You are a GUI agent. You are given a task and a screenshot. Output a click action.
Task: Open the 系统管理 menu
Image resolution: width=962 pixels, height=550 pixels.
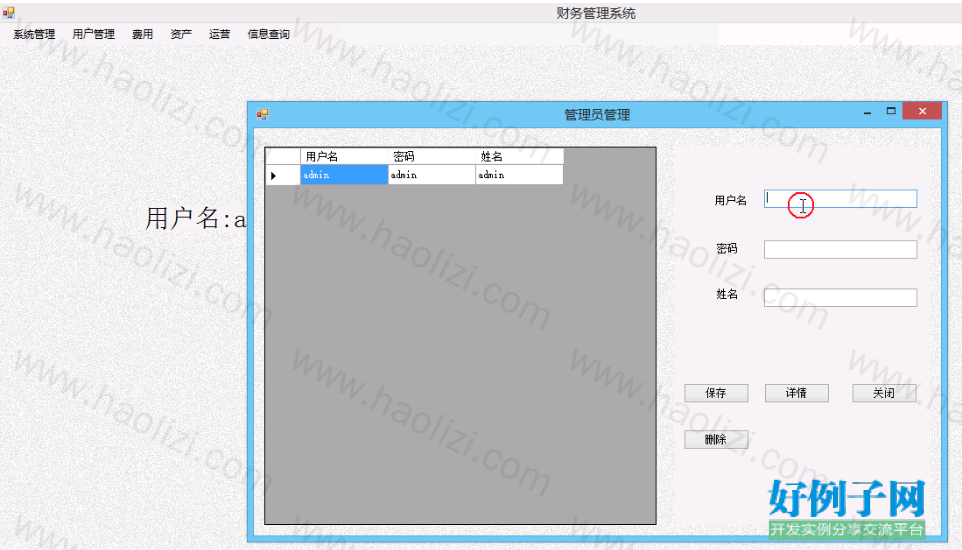tap(34, 34)
